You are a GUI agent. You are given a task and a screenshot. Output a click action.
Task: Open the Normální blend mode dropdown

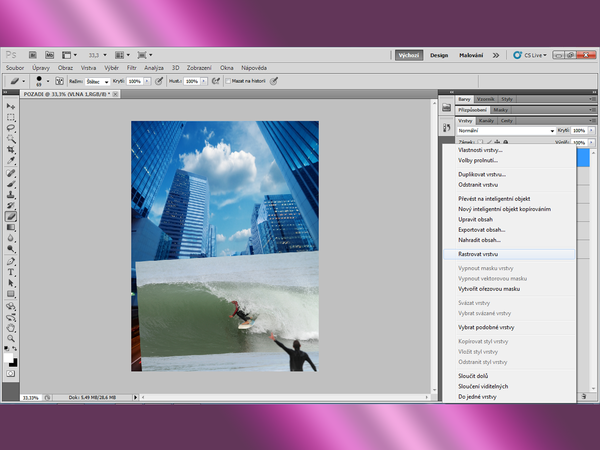(x=505, y=130)
